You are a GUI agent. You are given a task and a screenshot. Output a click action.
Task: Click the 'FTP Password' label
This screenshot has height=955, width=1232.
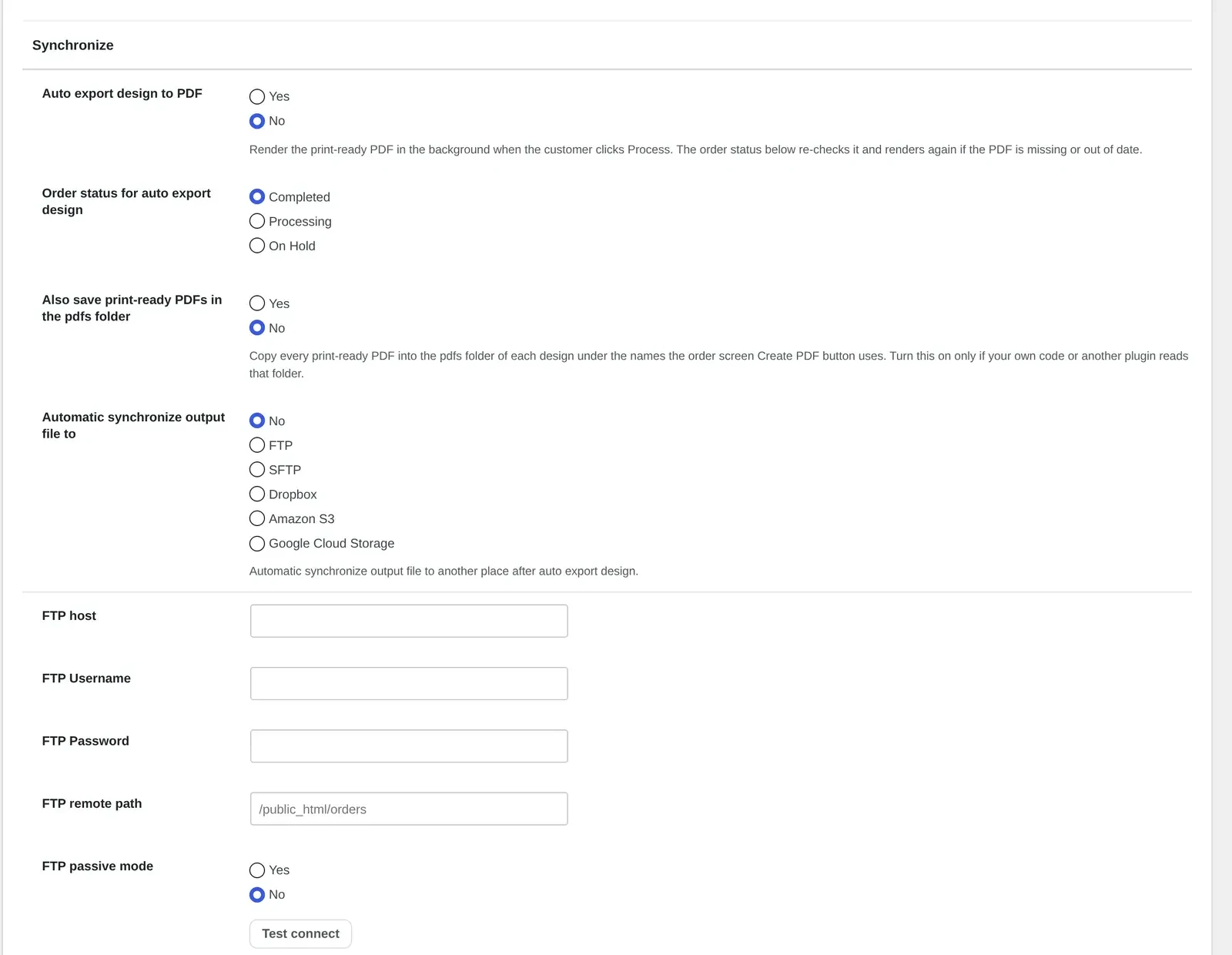(85, 741)
